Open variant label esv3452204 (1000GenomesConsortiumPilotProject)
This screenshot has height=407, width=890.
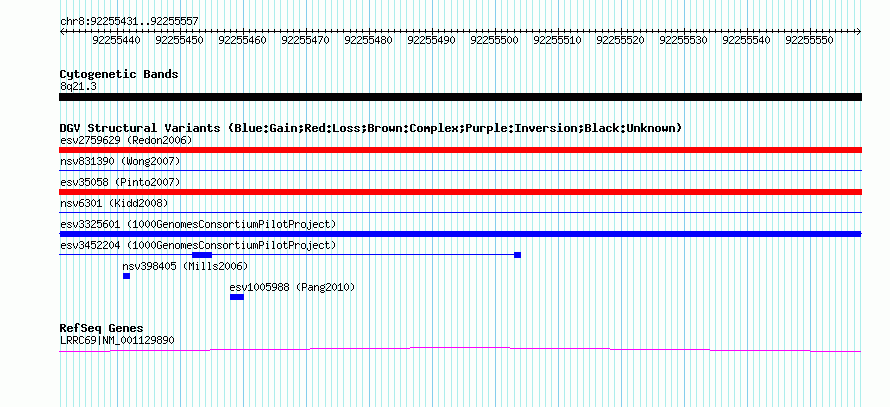click(x=198, y=245)
